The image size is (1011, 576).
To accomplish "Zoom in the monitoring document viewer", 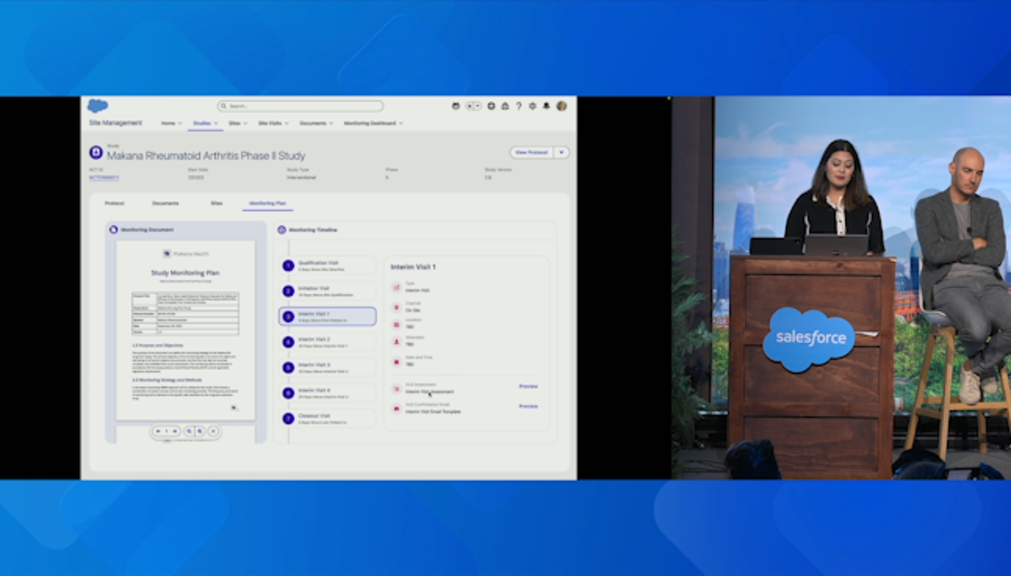I will point(200,431).
